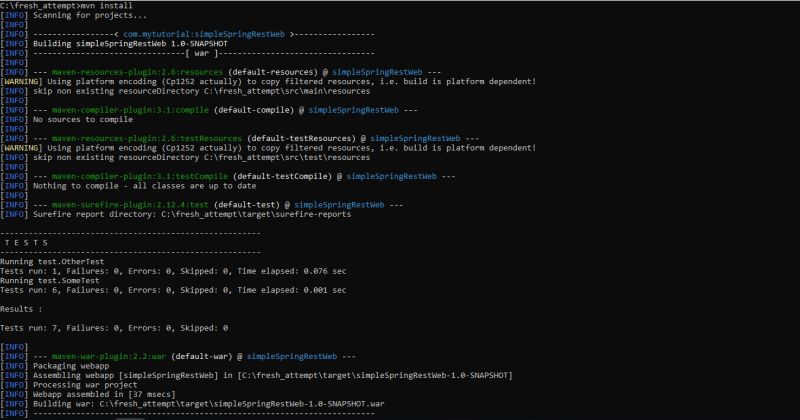
Task: Click 'Building simpleSpringRestWeb 1.0-SNAPSHOT' text
Action: (x=130, y=43)
